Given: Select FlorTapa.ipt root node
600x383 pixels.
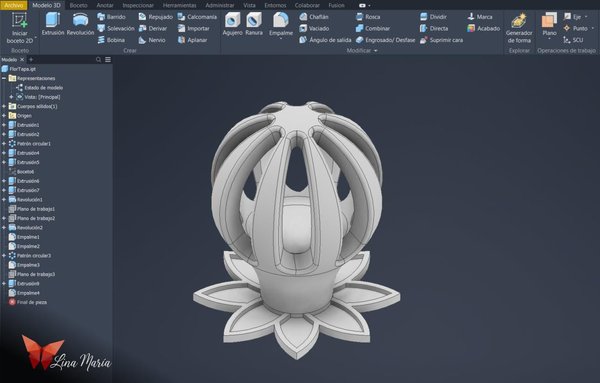Looking at the screenshot, I should coord(19,69).
